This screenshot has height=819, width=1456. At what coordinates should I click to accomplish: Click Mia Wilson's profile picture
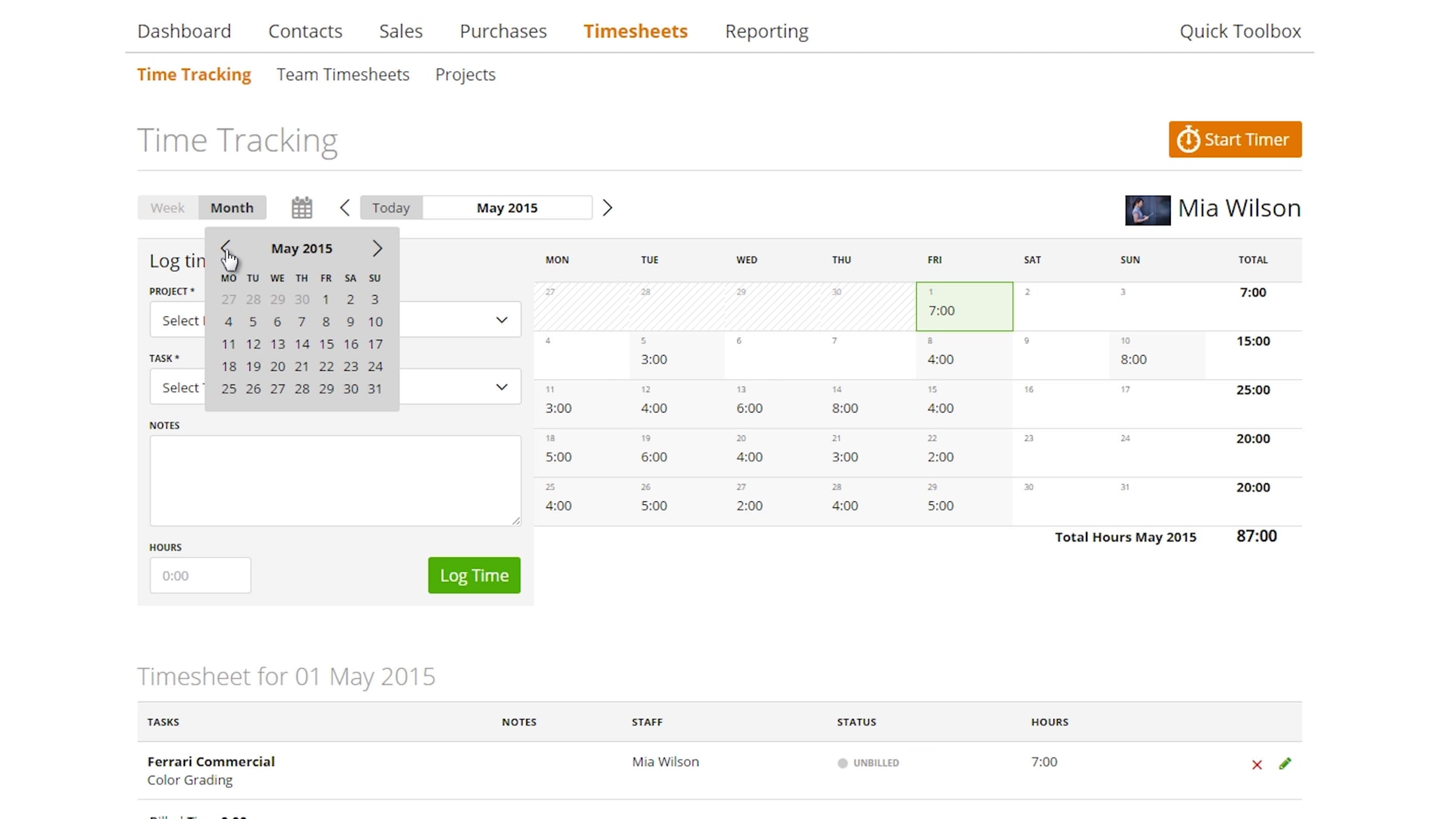(1147, 210)
